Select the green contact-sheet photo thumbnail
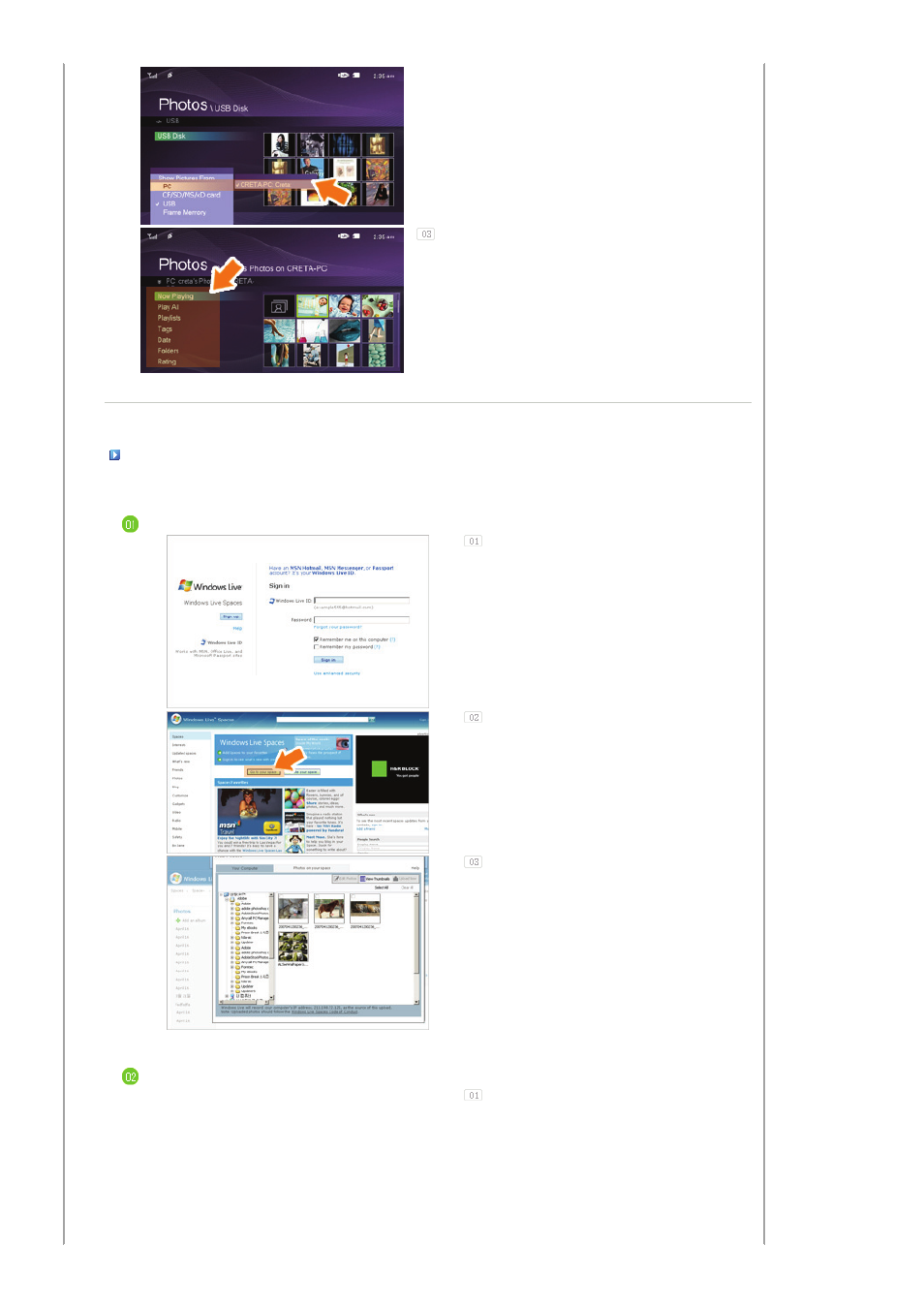The height and width of the screenshot is (1308, 924). tap(293, 946)
